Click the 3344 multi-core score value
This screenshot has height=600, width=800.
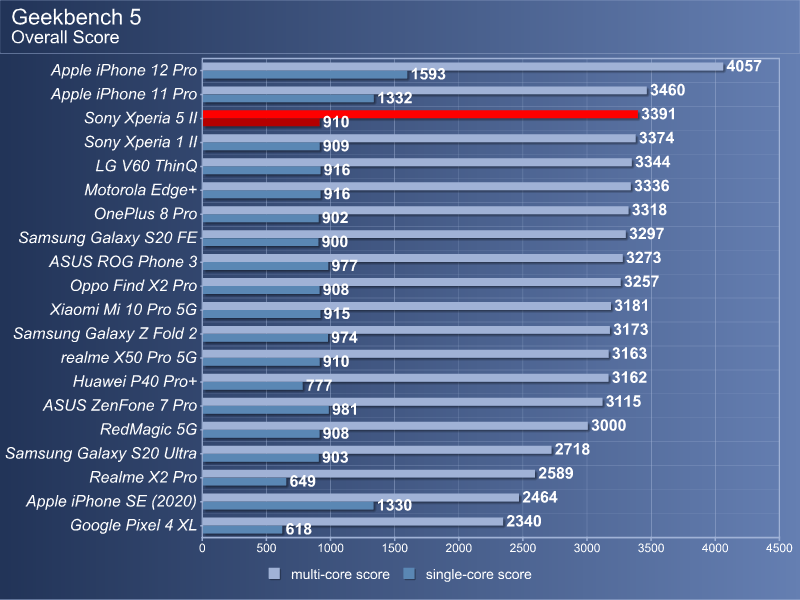pyautogui.click(x=653, y=162)
